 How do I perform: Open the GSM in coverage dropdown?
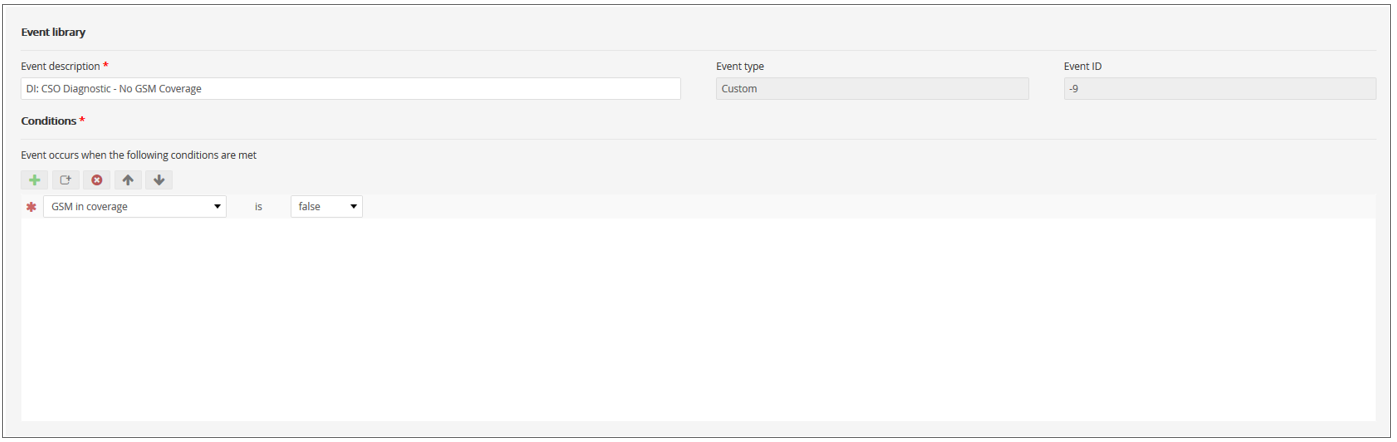pos(135,207)
